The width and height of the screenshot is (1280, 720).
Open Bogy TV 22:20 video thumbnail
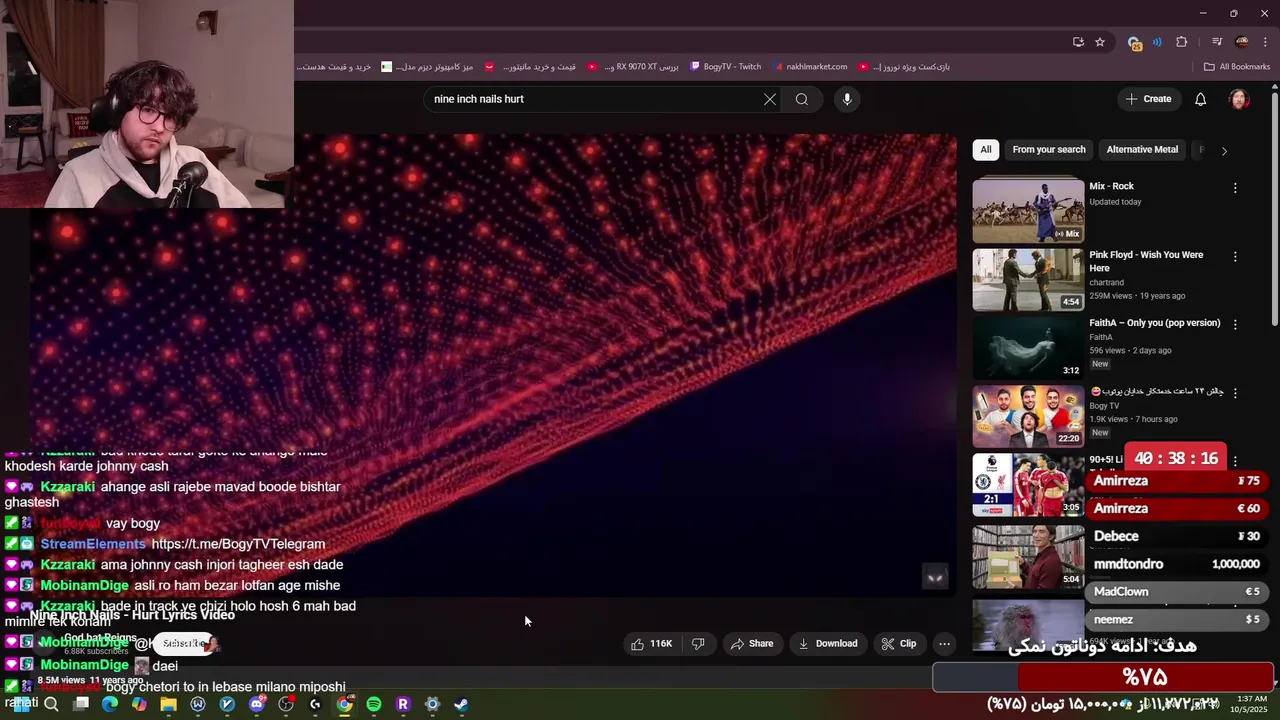tap(1028, 416)
